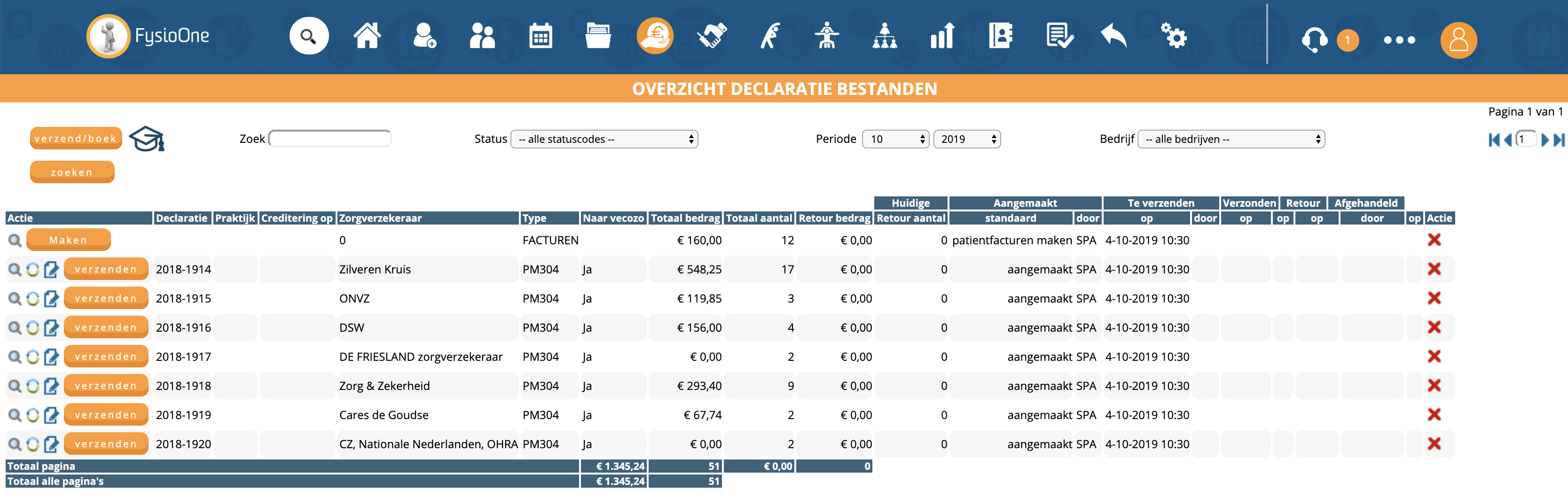Select the Periode year 2019 dropdown
1568x498 pixels.
point(967,139)
